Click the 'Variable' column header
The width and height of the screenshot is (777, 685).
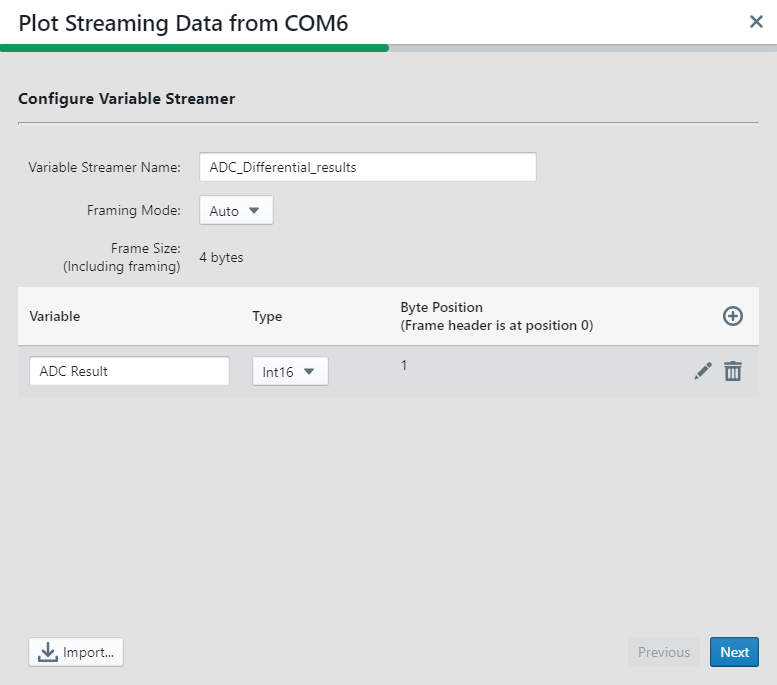pyautogui.click(x=55, y=316)
